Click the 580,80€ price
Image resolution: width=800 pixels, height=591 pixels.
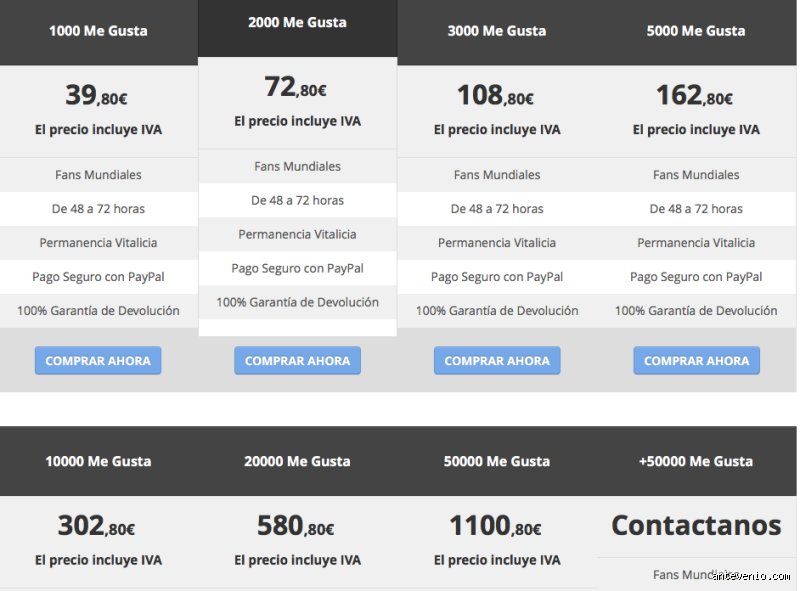pyautogui.click(x=296, y=526)
